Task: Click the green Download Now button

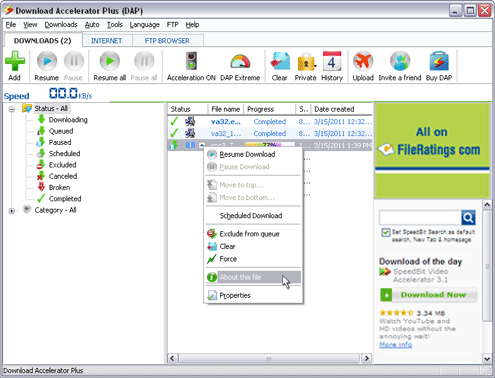Action: point(429,295)
